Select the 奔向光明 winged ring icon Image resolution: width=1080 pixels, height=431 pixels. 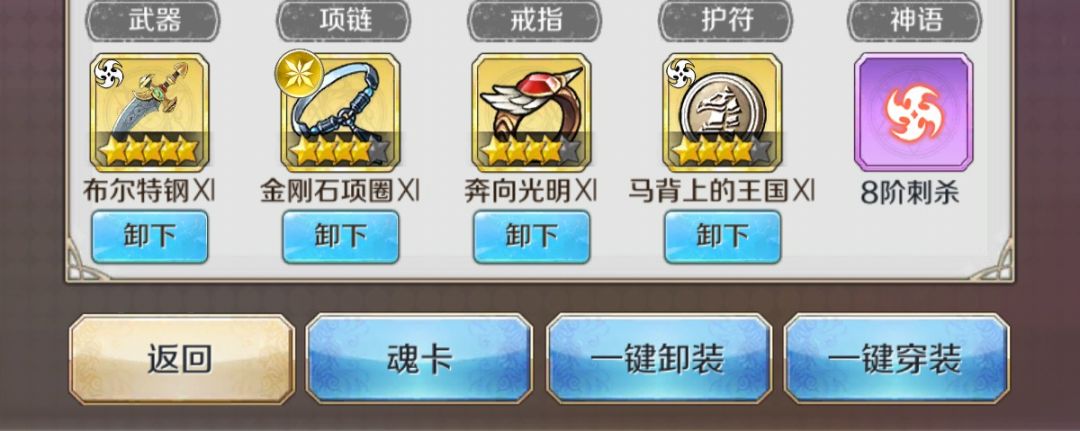(x=531, y=112)
